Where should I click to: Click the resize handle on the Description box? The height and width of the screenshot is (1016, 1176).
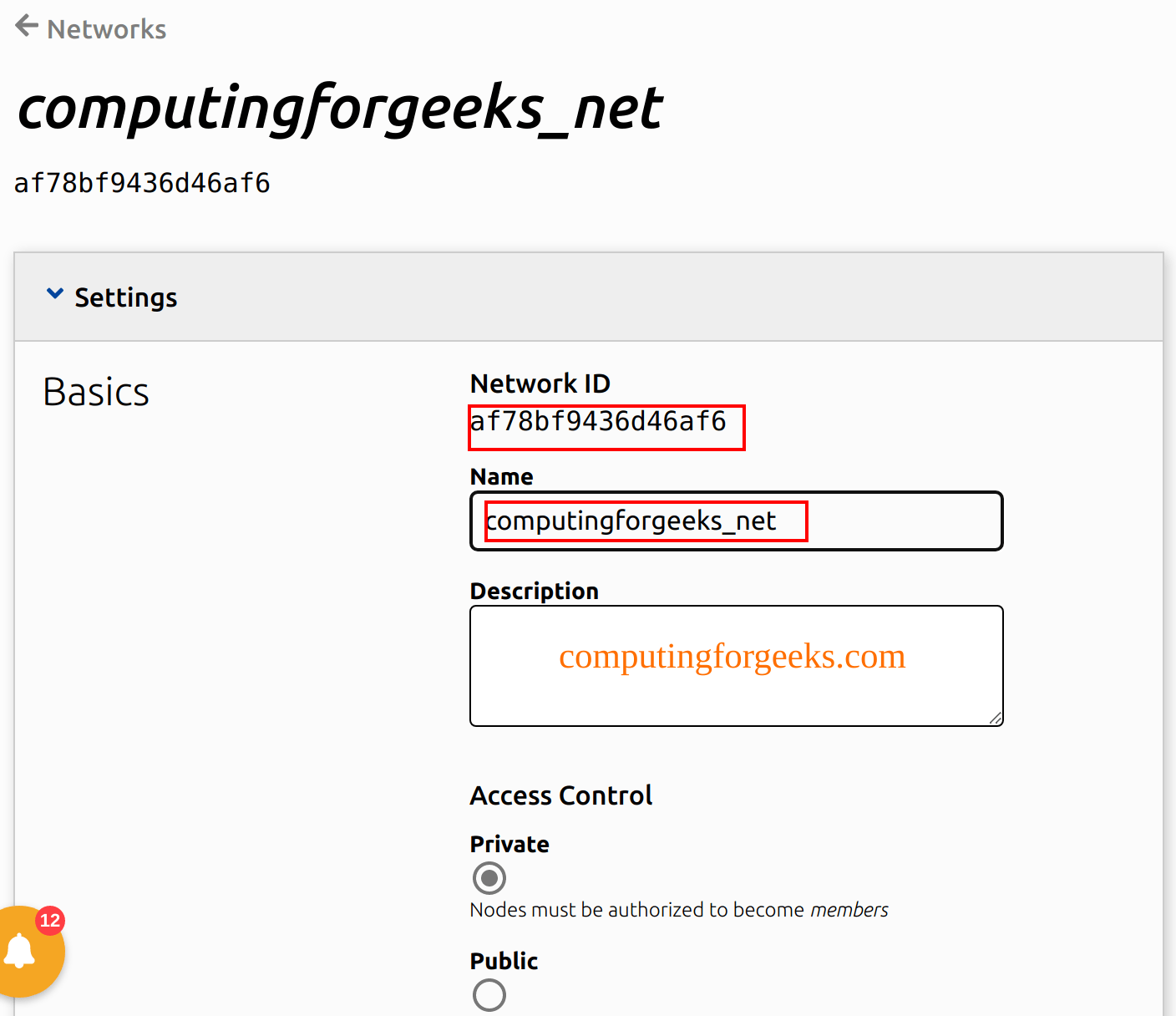tap(996, 717)
